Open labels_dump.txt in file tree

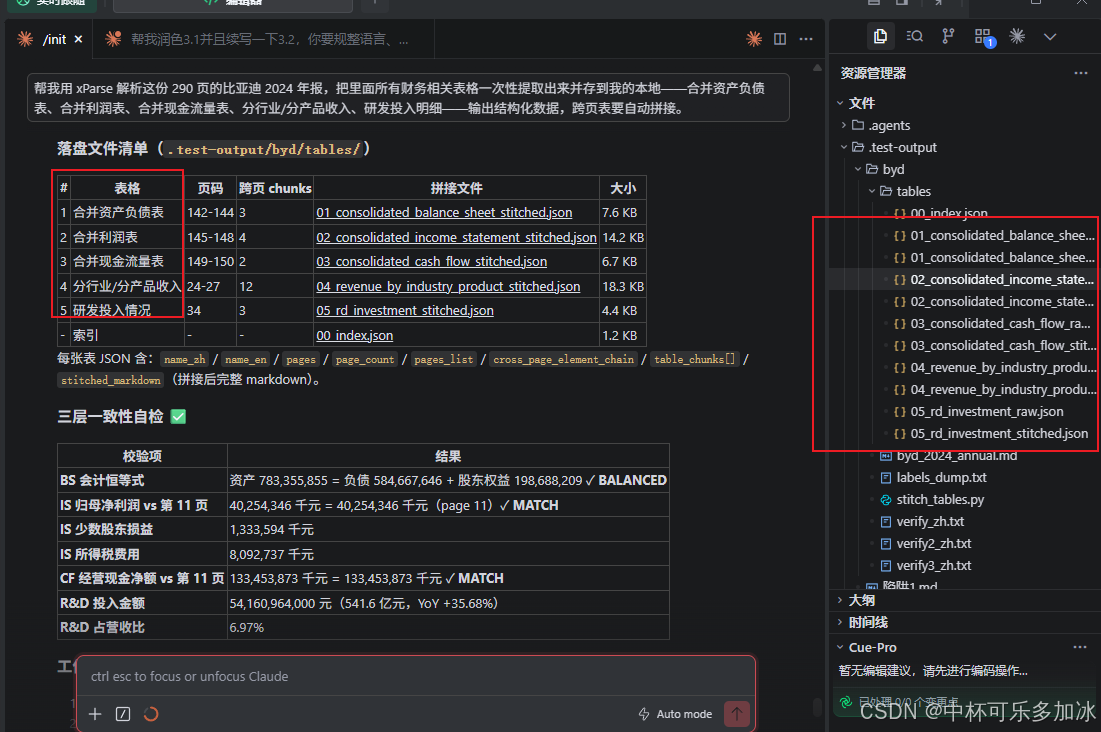click(941, 478)
